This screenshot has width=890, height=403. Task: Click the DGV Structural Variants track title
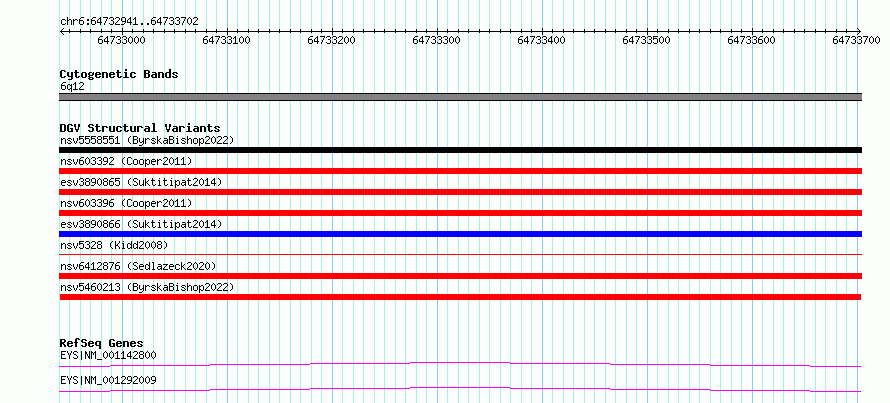140,128
